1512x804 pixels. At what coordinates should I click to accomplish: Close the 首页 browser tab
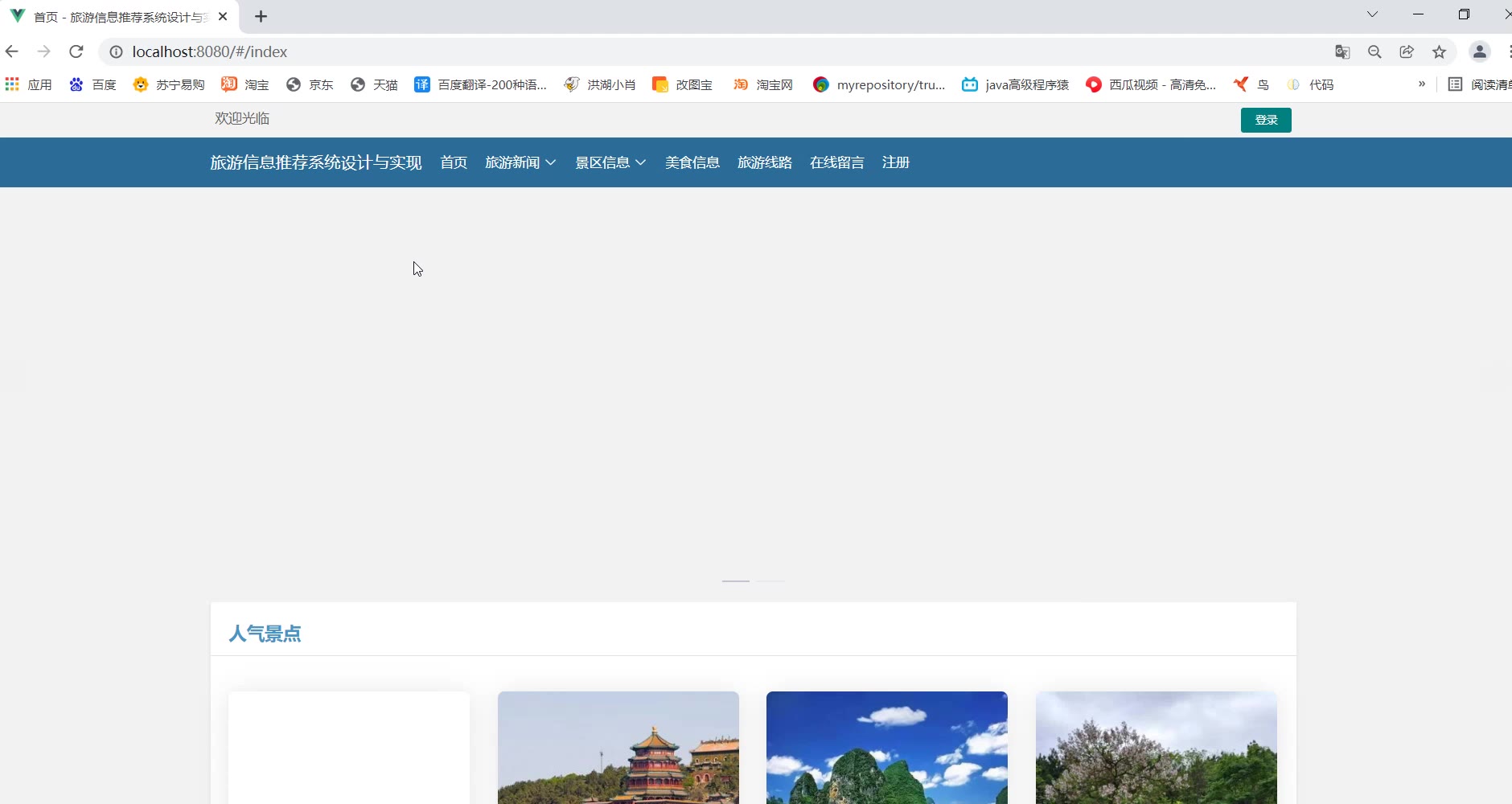(223, 16)
